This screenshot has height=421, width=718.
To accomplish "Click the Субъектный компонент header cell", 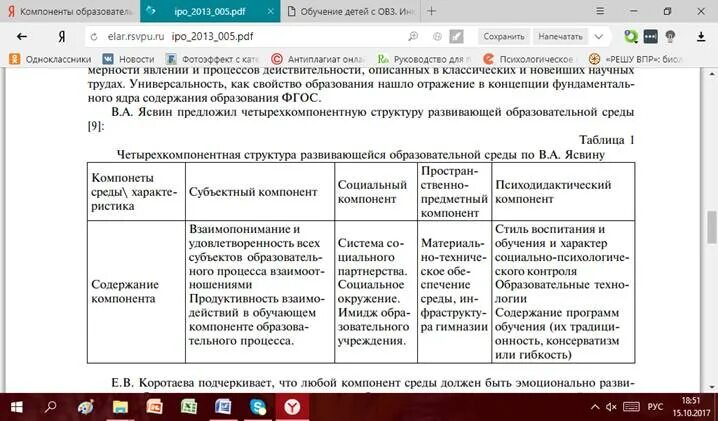I will (260, 191).
